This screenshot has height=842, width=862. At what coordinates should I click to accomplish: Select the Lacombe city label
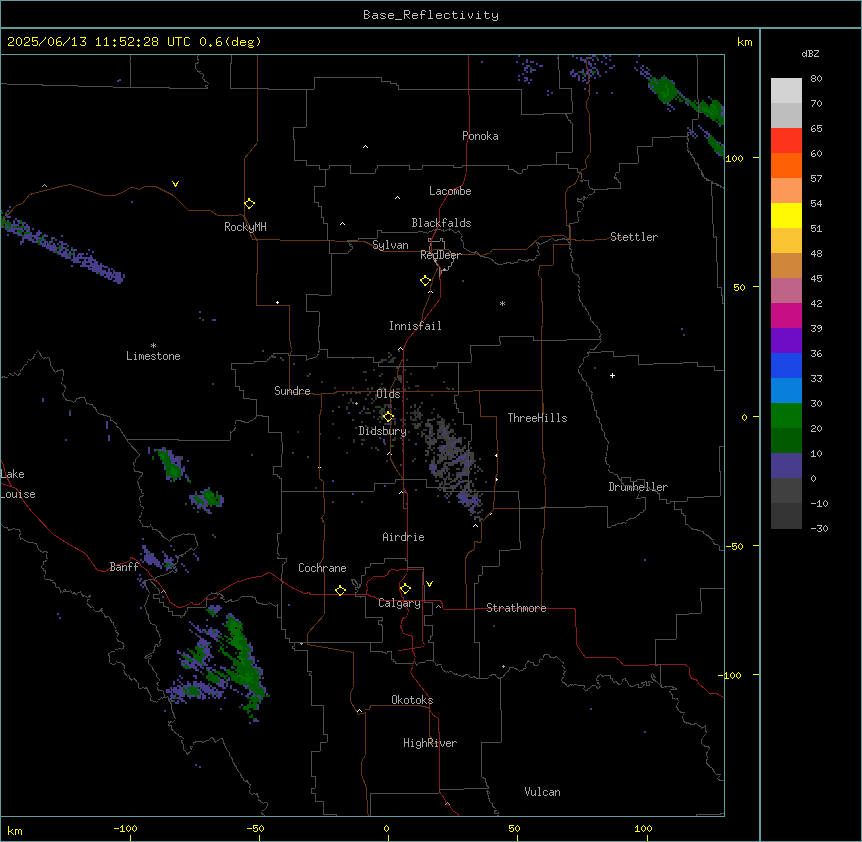tap(450, 191)
